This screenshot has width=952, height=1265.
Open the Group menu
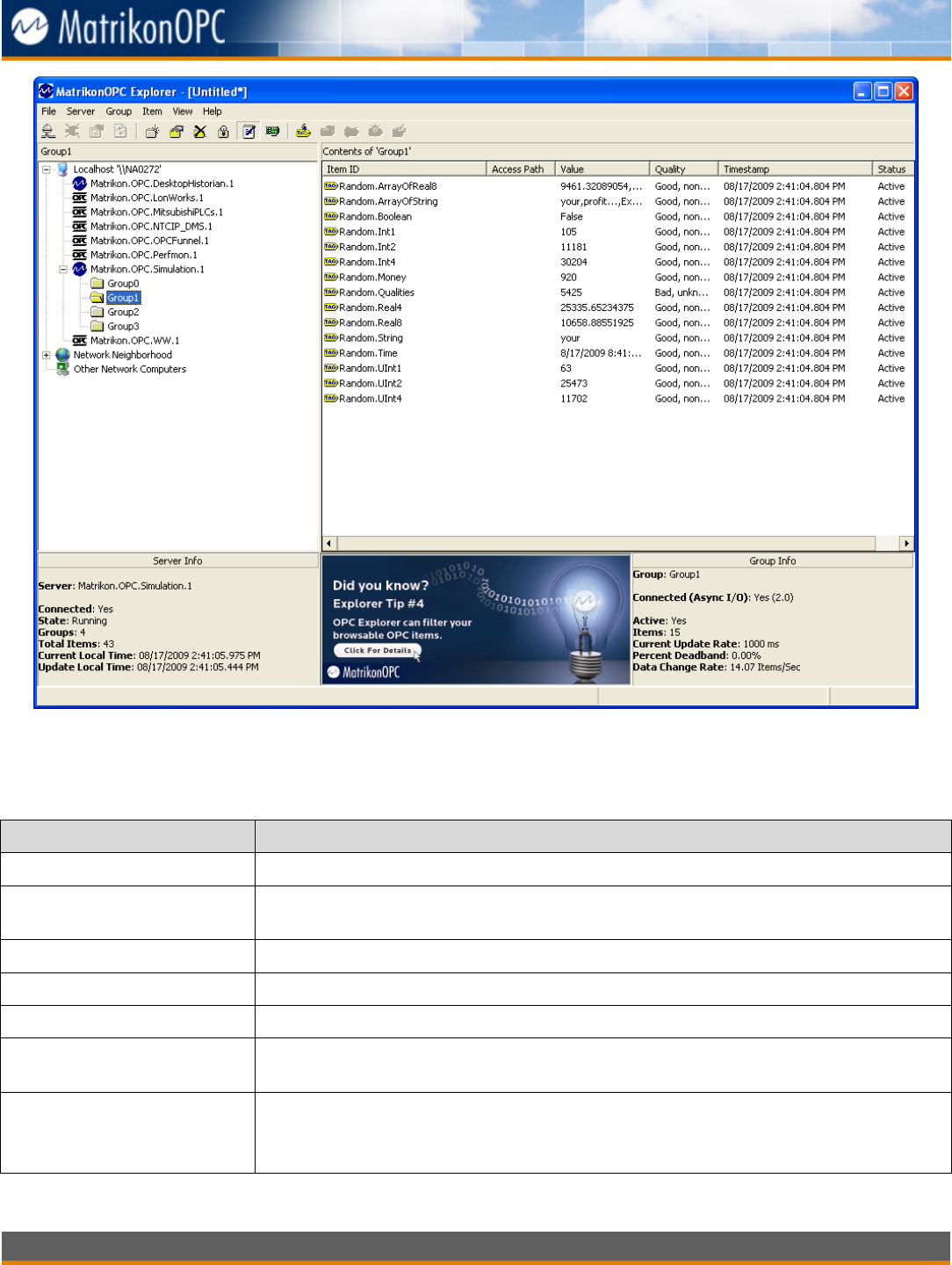[x=119, y=112]
